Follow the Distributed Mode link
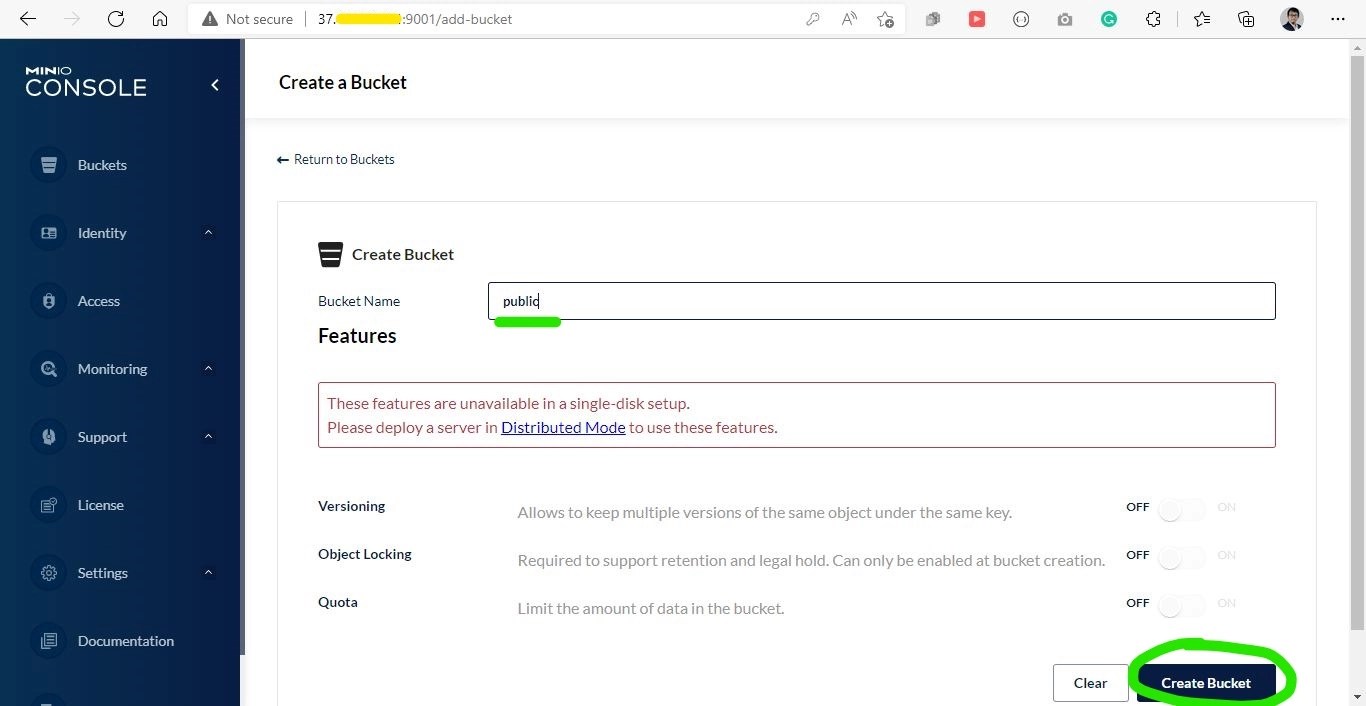The height and width of the screenshot is (706, 1366). click(562, 427)
